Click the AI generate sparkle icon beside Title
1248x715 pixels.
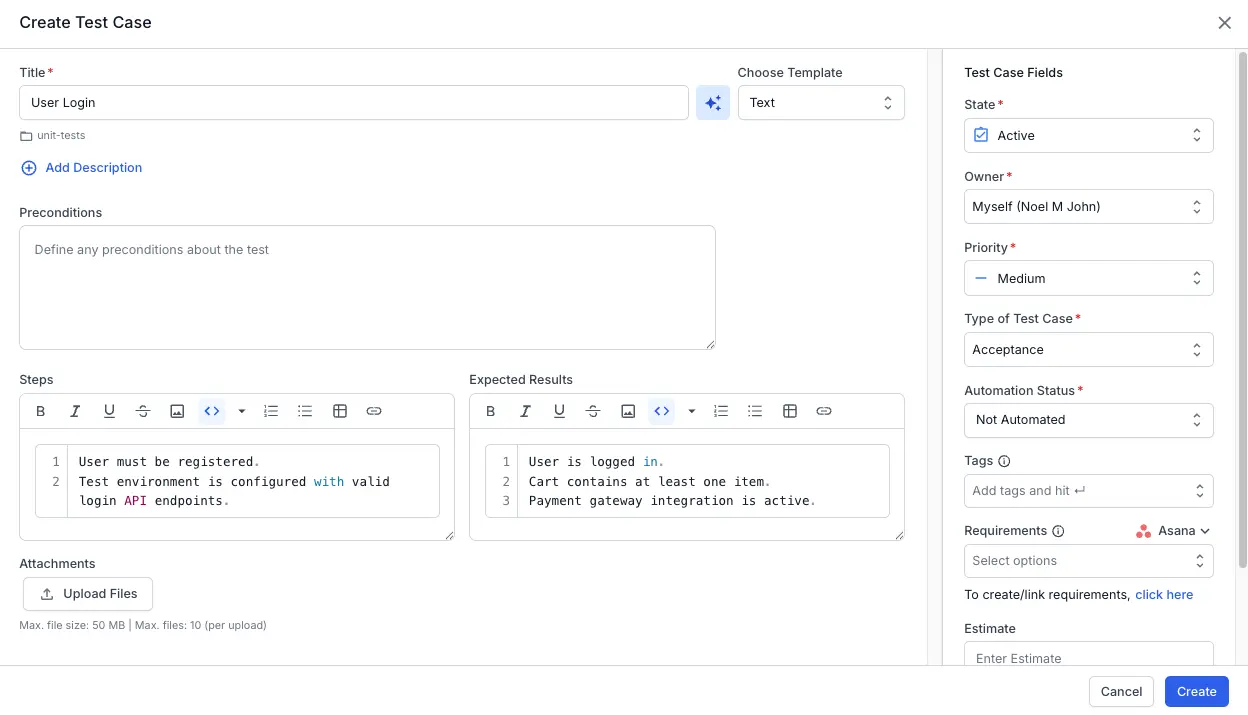pos(712,103)
